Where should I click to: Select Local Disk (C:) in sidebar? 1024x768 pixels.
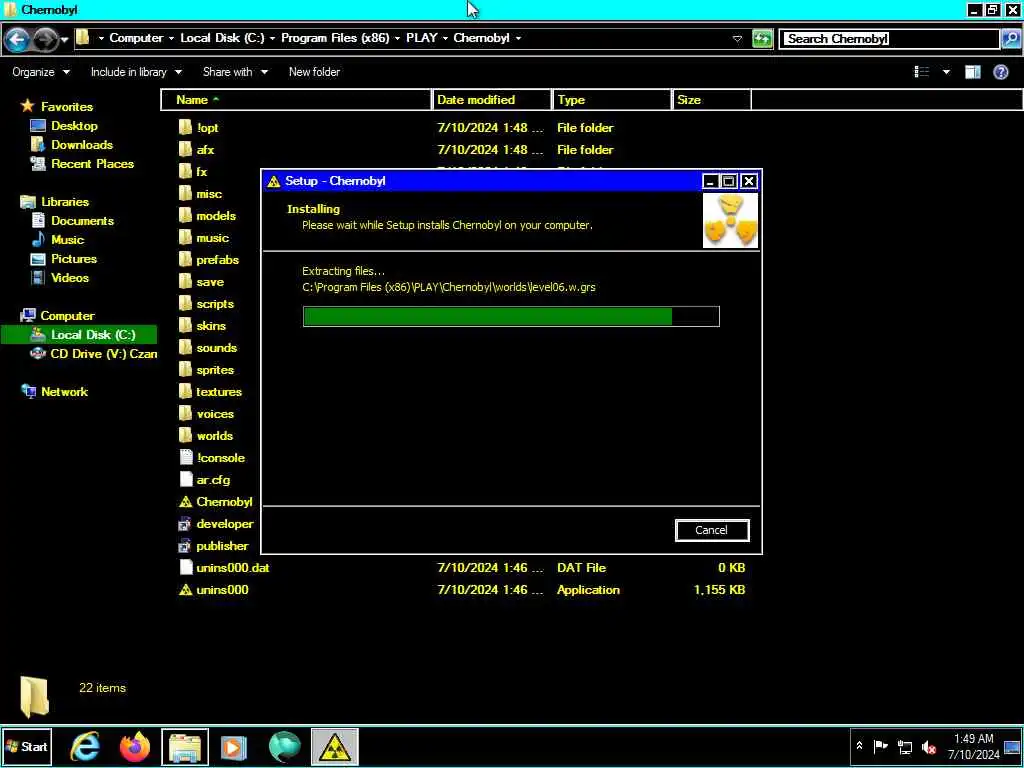(79, 334)
